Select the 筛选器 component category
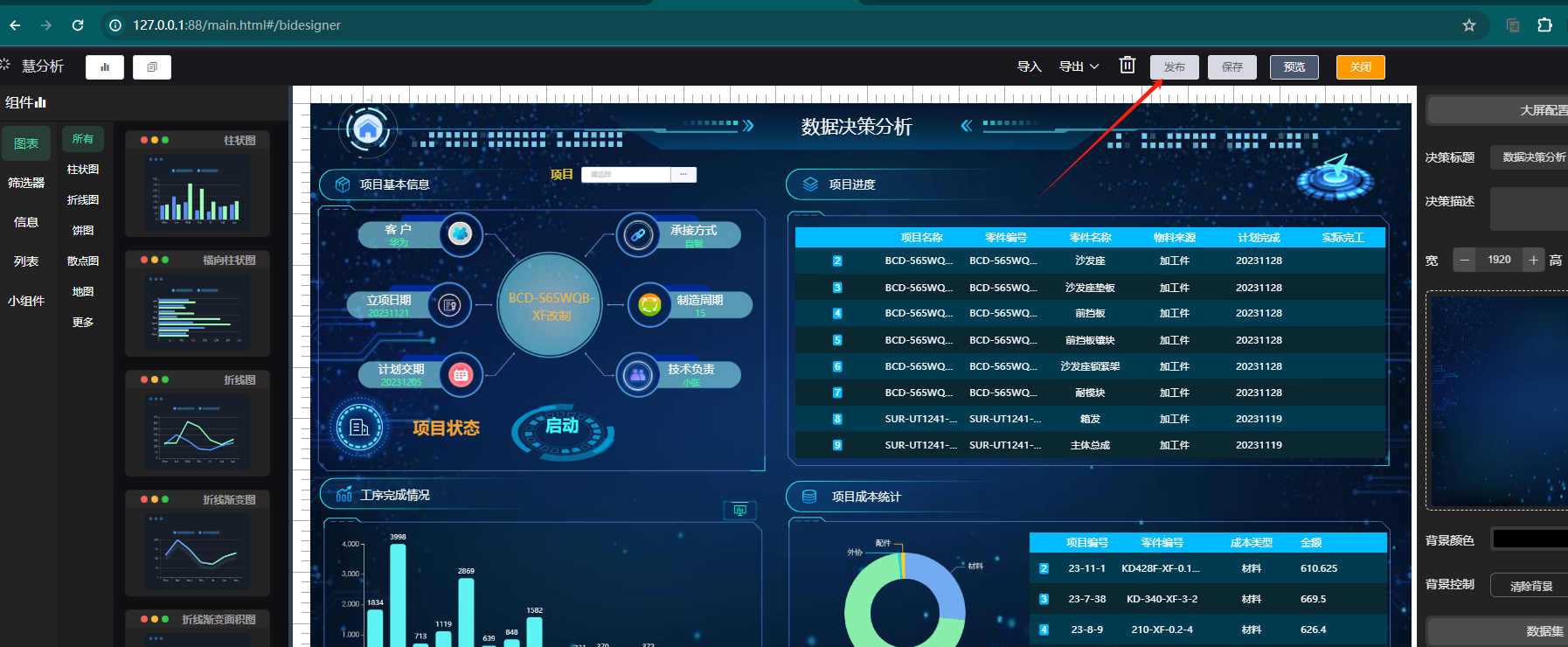 [26, 183]
